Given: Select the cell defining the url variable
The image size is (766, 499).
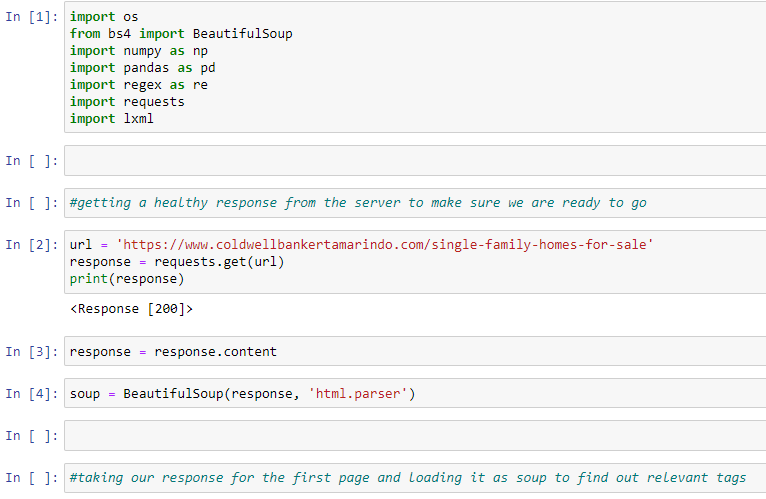Looking at the screenshot, I should (415, 261).
